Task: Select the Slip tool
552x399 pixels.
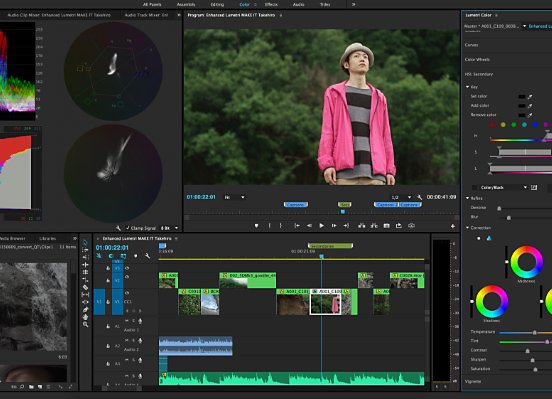Action: [x=85, y=294]
